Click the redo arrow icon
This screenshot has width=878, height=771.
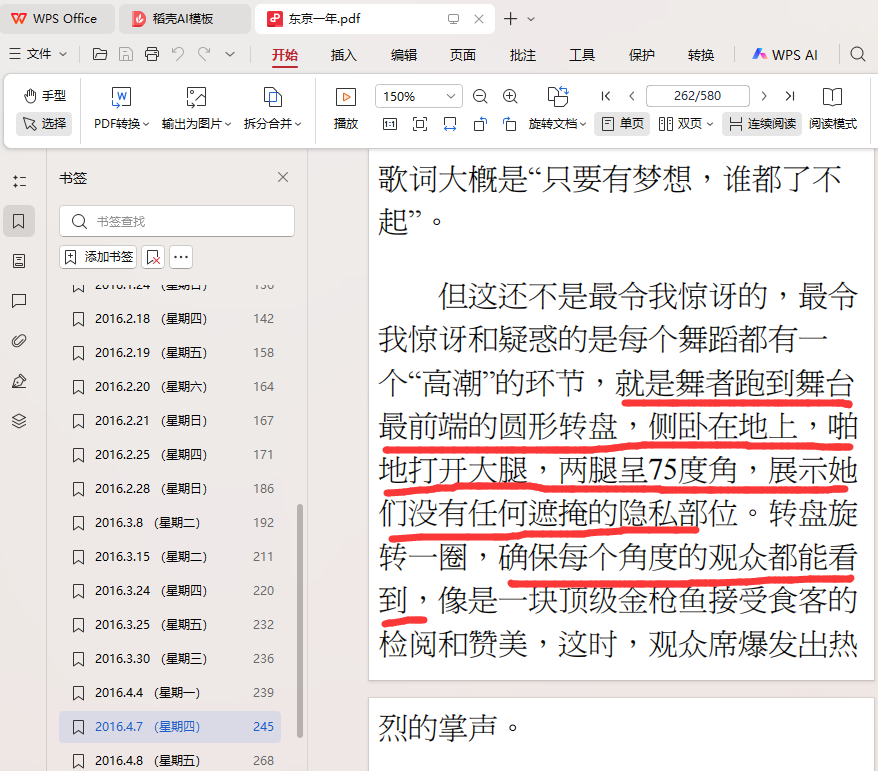tap(204, 54)
